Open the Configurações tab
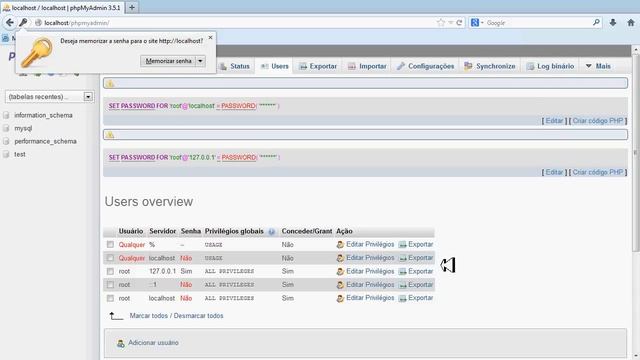The image size is (640, 360). click(425, 66)
